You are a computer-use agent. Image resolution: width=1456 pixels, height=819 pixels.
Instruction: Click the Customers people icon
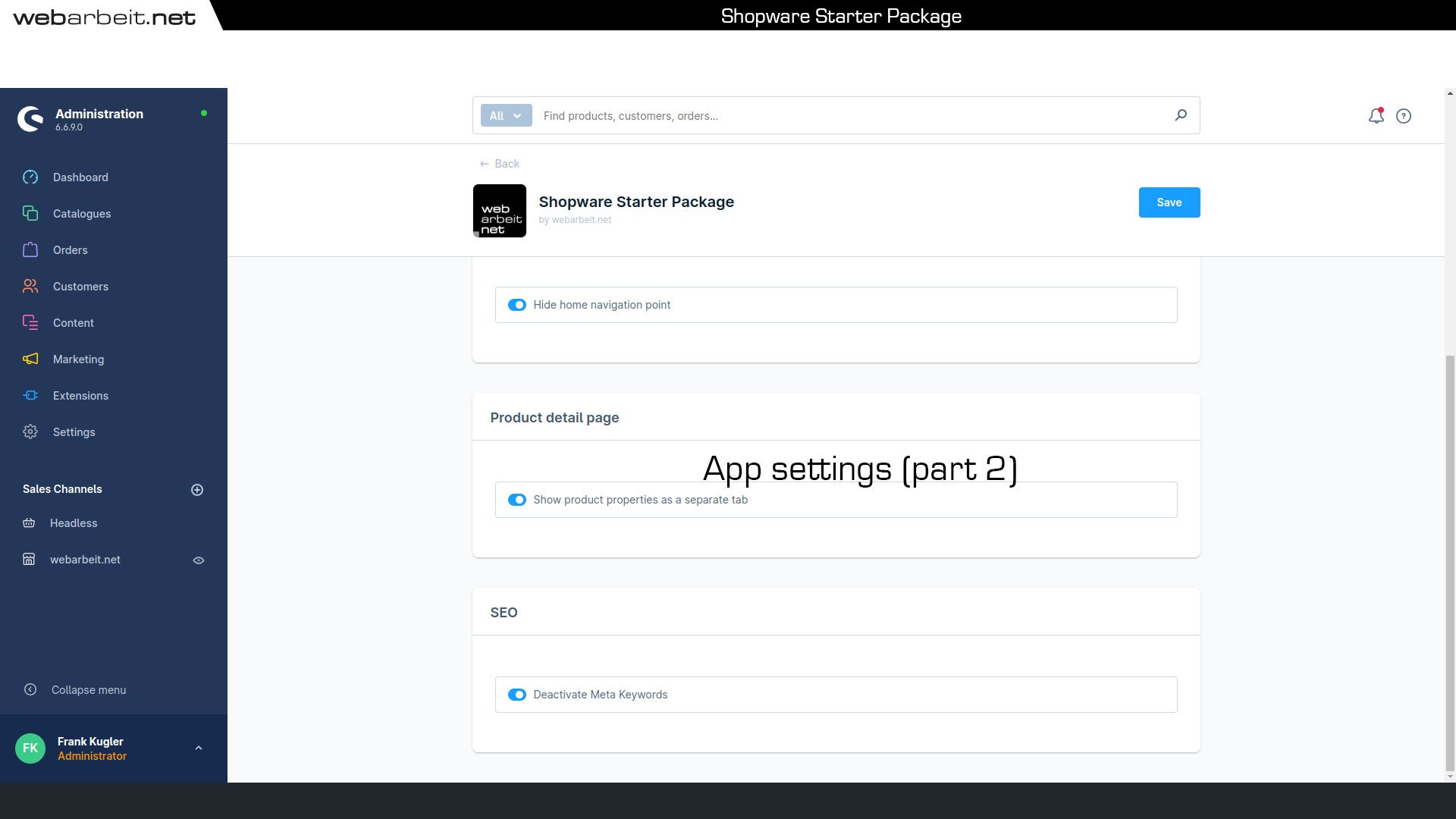30,287
